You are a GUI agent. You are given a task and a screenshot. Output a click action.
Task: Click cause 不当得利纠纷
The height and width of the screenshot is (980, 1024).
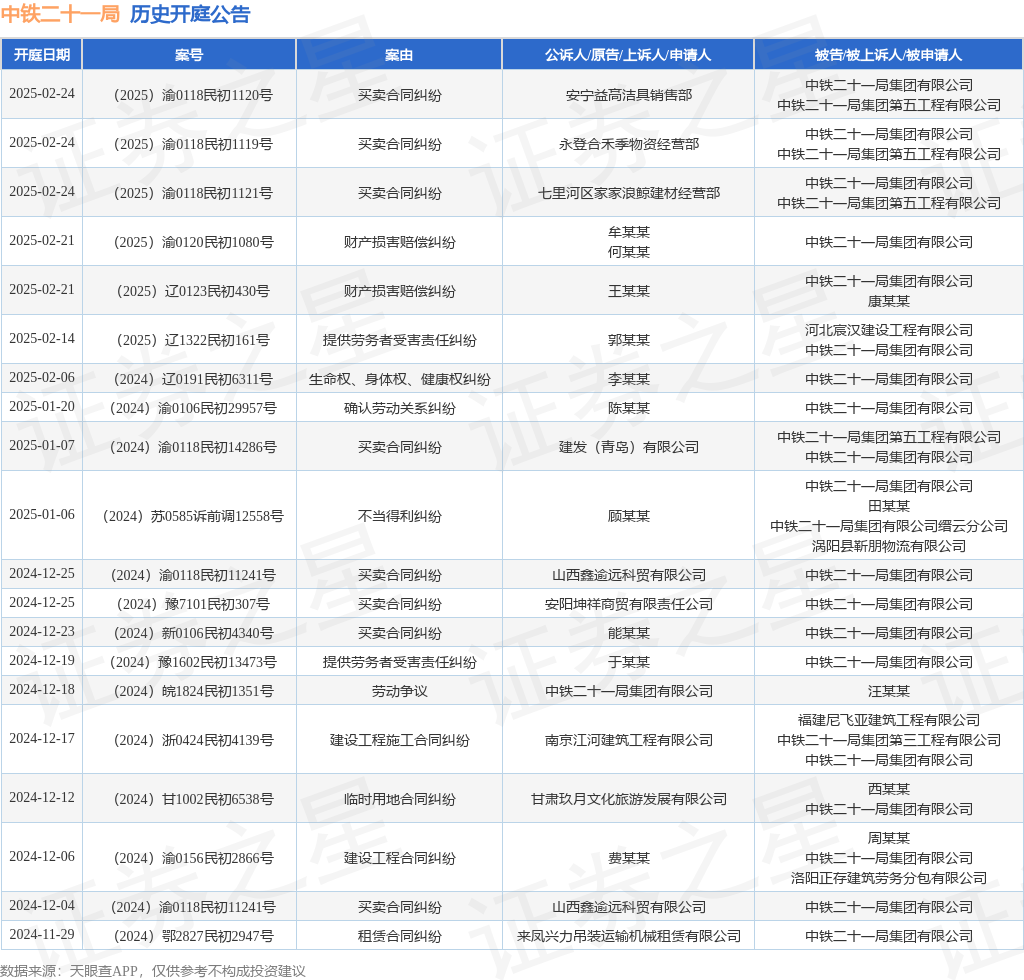[400, 516]
